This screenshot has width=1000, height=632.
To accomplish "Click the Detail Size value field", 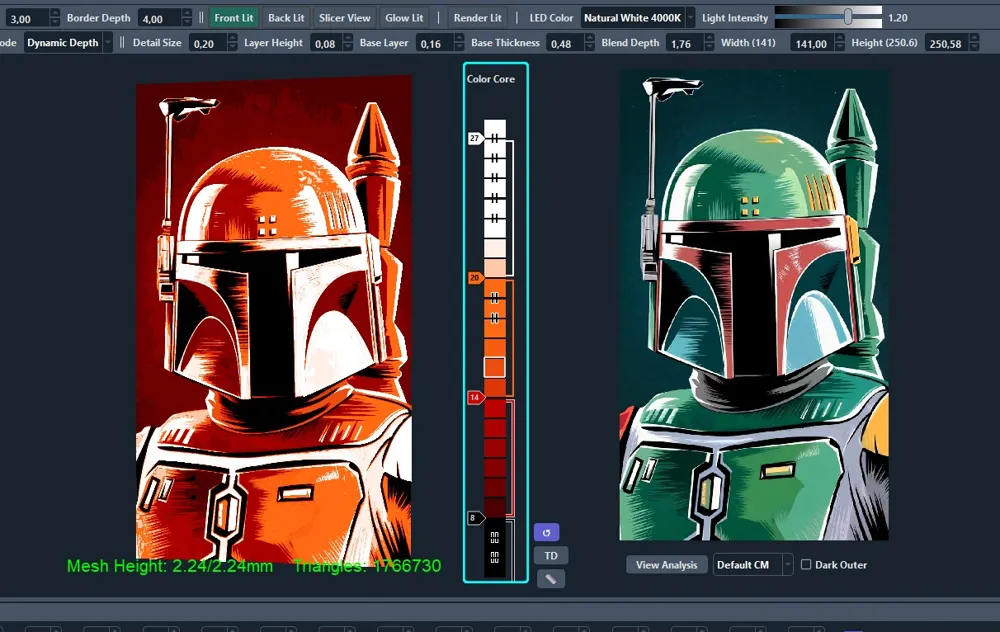I will (208, 43).
